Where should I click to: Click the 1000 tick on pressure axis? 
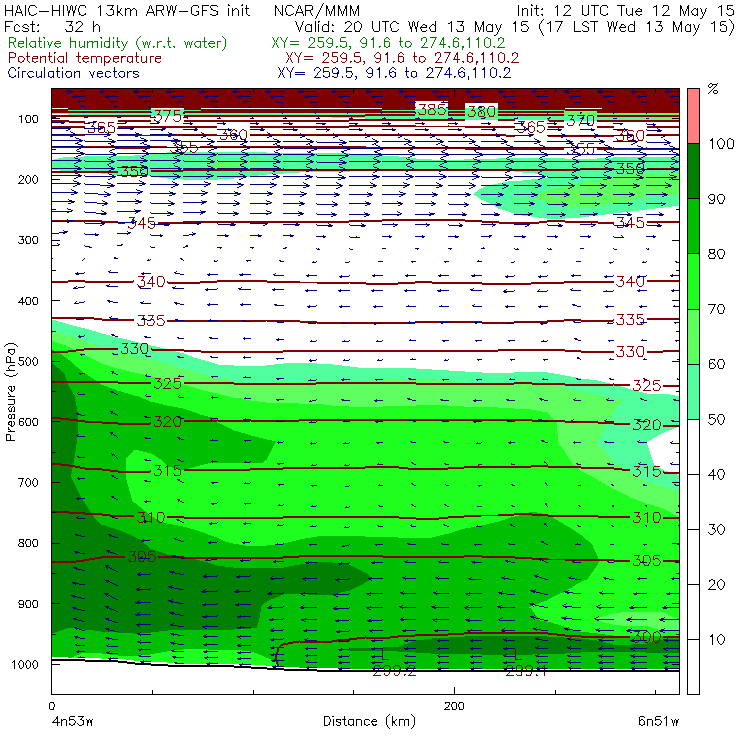25,664
